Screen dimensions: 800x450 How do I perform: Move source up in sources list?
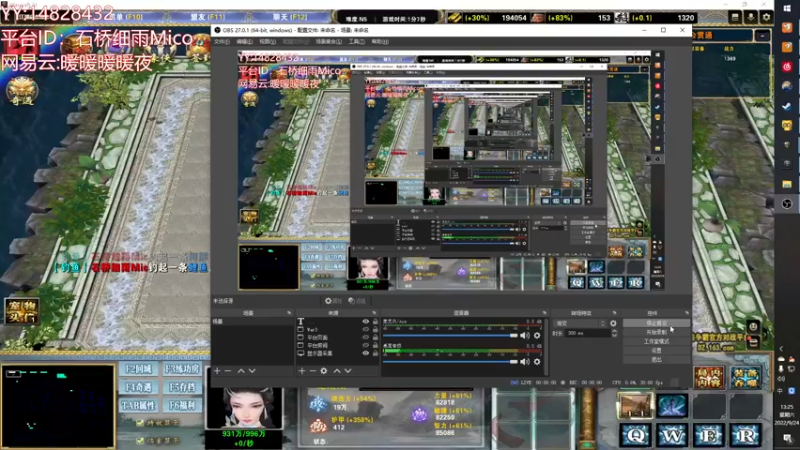[x=337, y=371]
